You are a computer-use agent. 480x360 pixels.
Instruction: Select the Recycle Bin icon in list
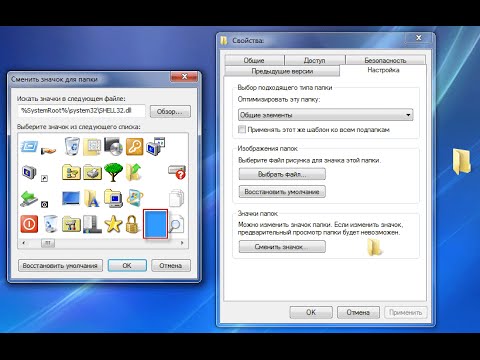pos(72,146)
